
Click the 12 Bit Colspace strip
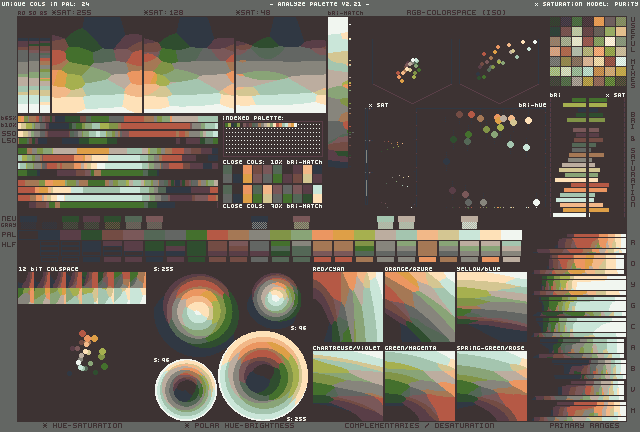click(82, 288)
